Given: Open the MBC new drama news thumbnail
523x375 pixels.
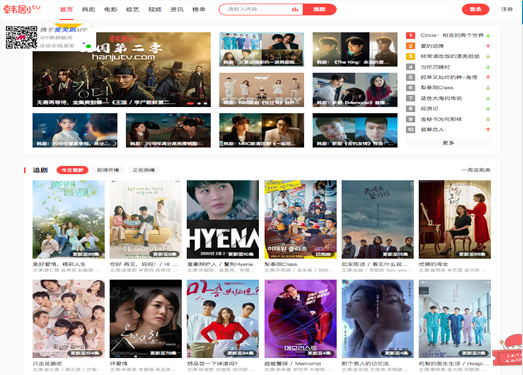Looking at the screenshot, I should click(262, 130).
